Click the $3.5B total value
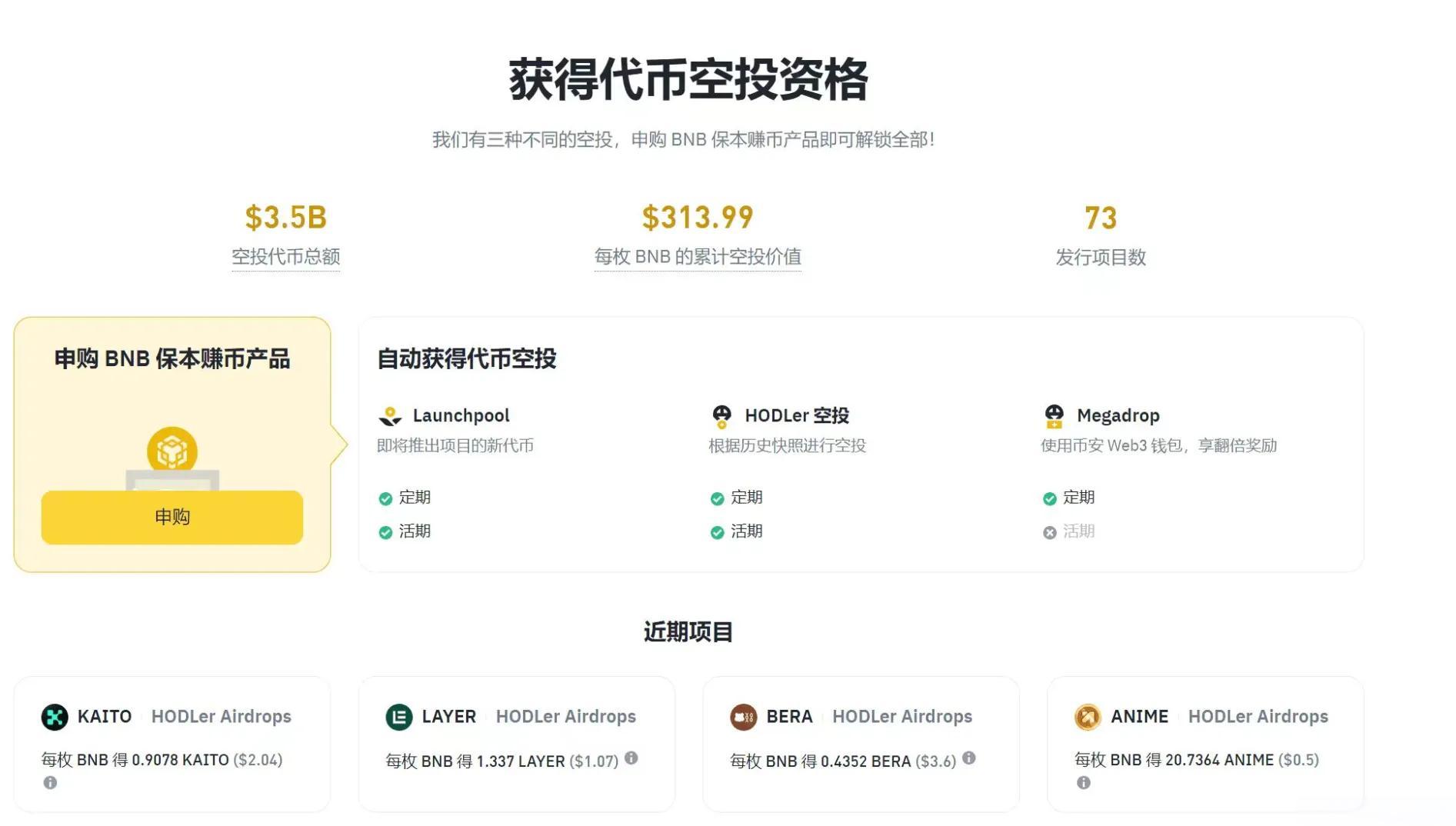This screenshot has width=1456, height=826. (285, 218)
